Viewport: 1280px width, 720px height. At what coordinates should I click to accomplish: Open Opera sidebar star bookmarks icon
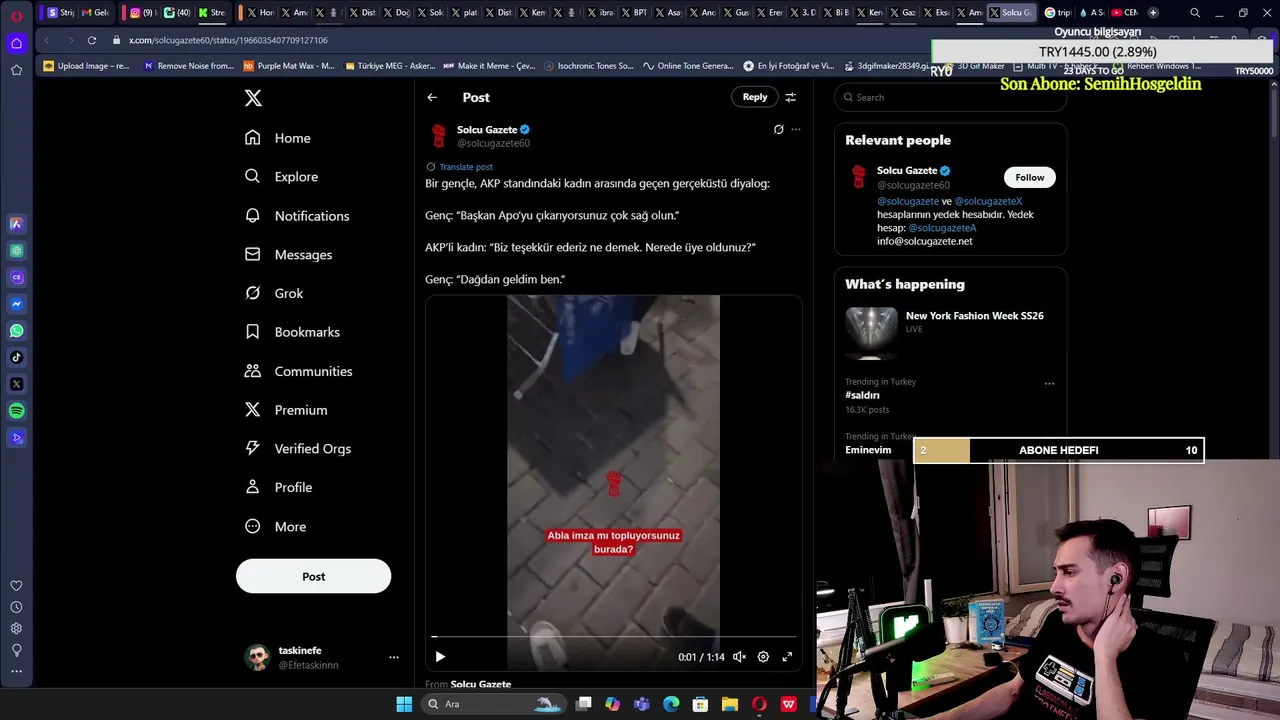pyautogui.click(x=16, y=70)
